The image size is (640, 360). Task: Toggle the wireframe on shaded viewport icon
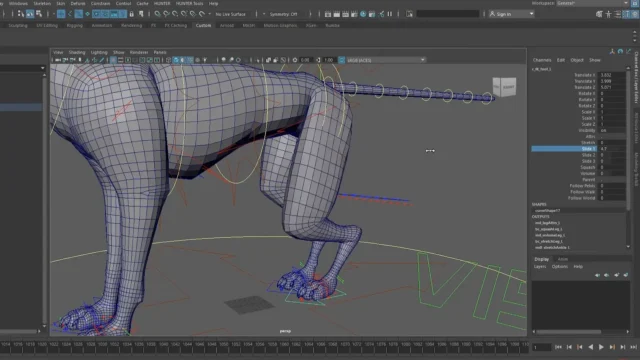tap(190, 60)
